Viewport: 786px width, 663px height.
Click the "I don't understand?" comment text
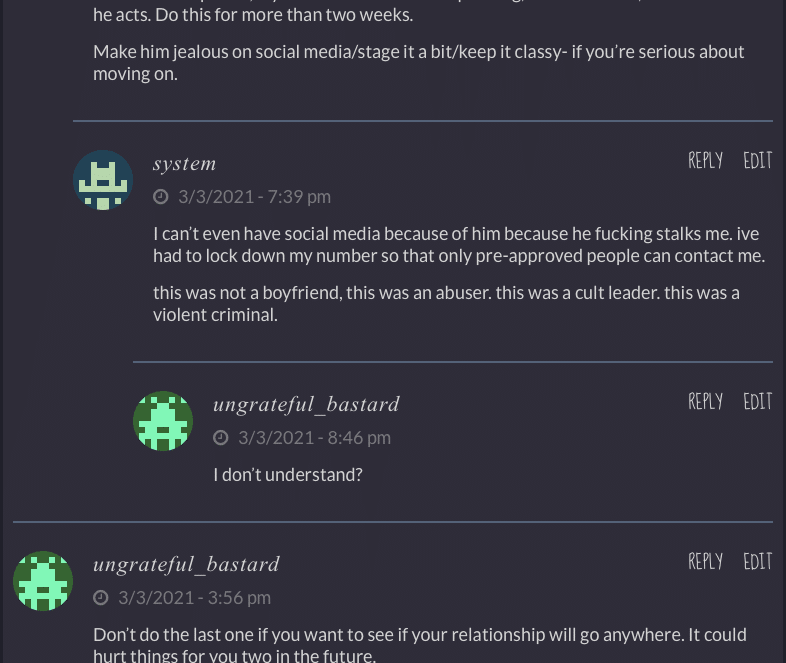pos(288,475)
